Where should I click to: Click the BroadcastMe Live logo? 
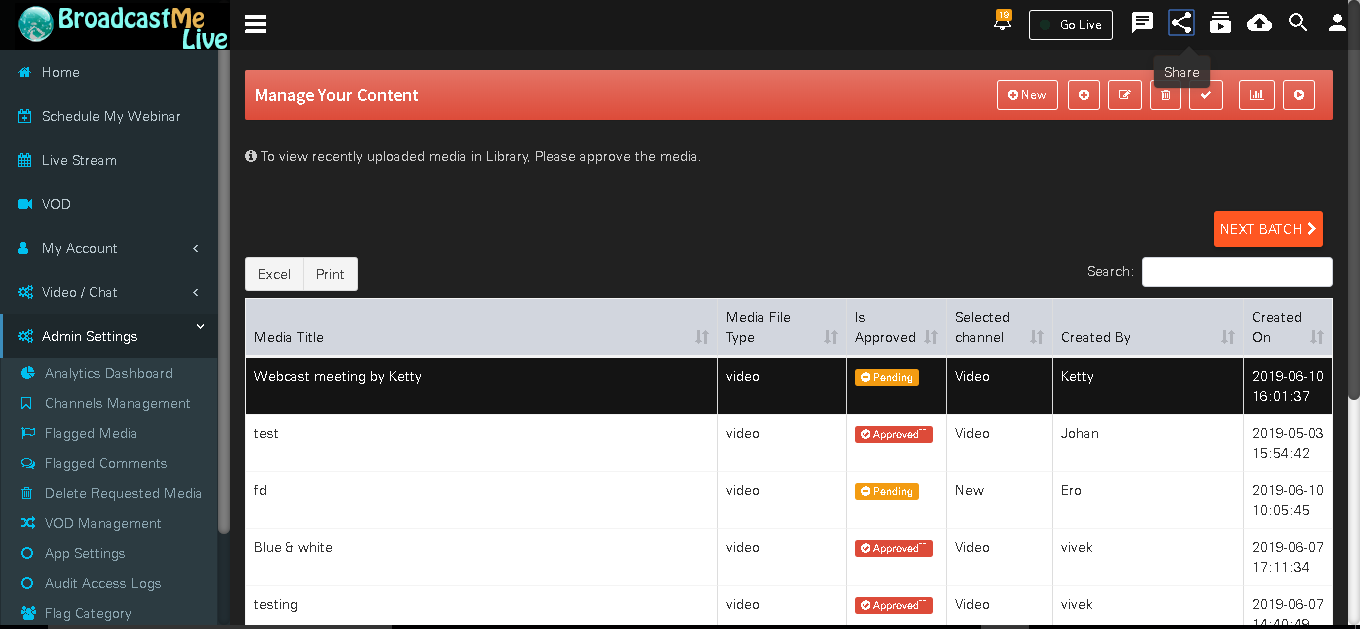point(122,26)
